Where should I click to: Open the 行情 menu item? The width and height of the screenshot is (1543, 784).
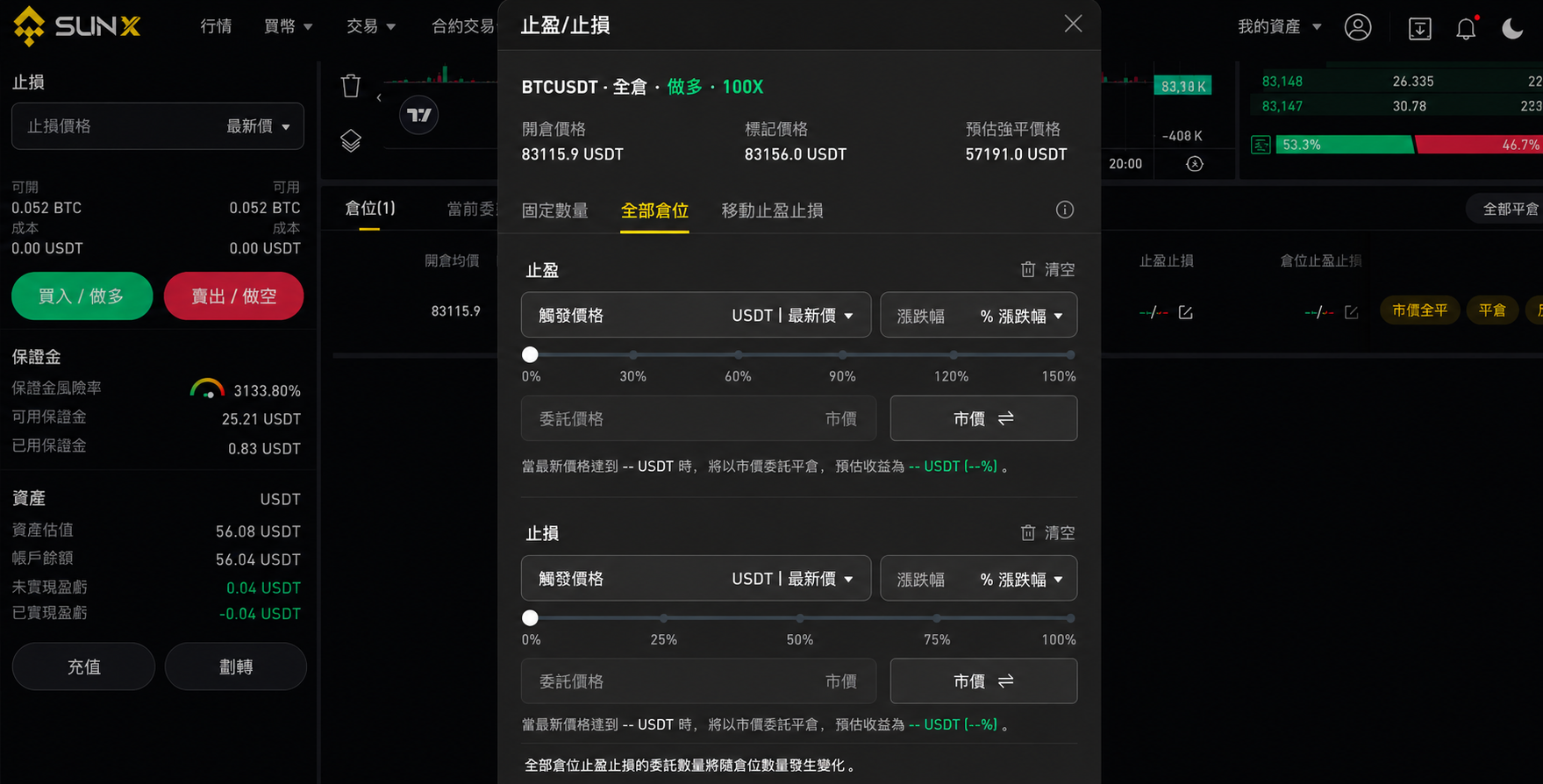pyautogui.click(x=216, y=26)
